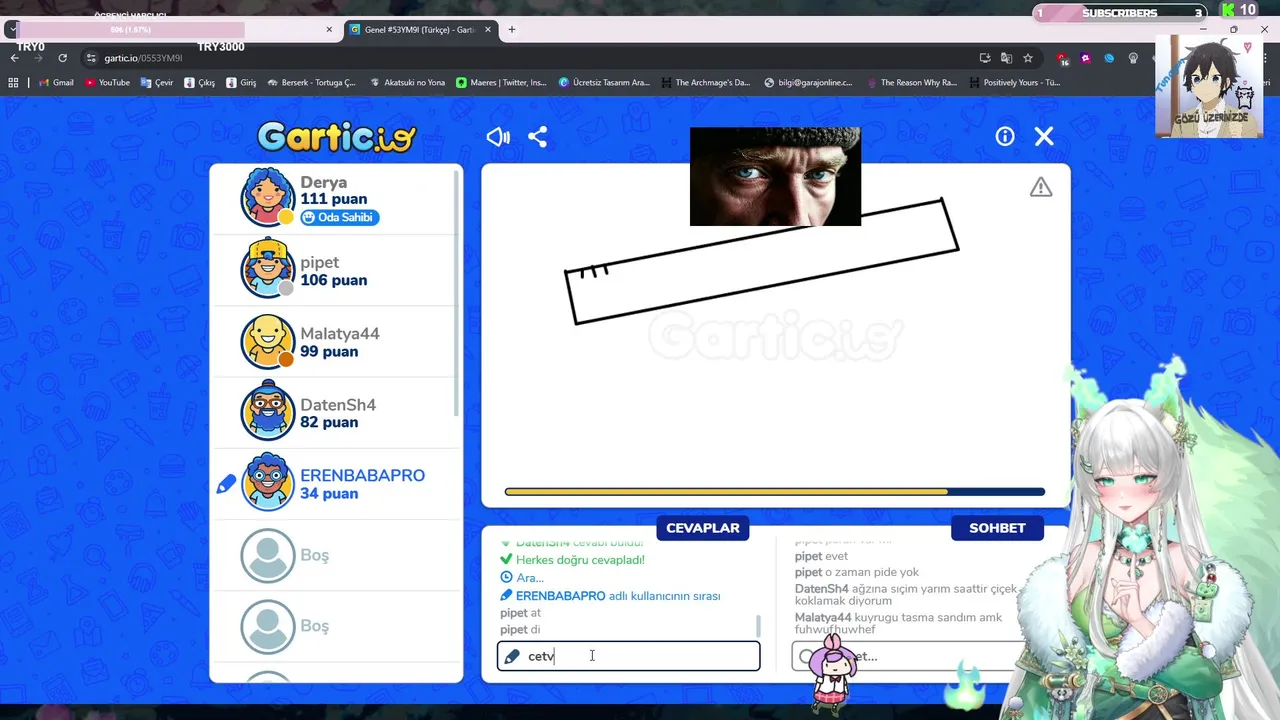Click ERENBABAPRO's player avatar
1280x720 pixels.
tap(267, 483)
